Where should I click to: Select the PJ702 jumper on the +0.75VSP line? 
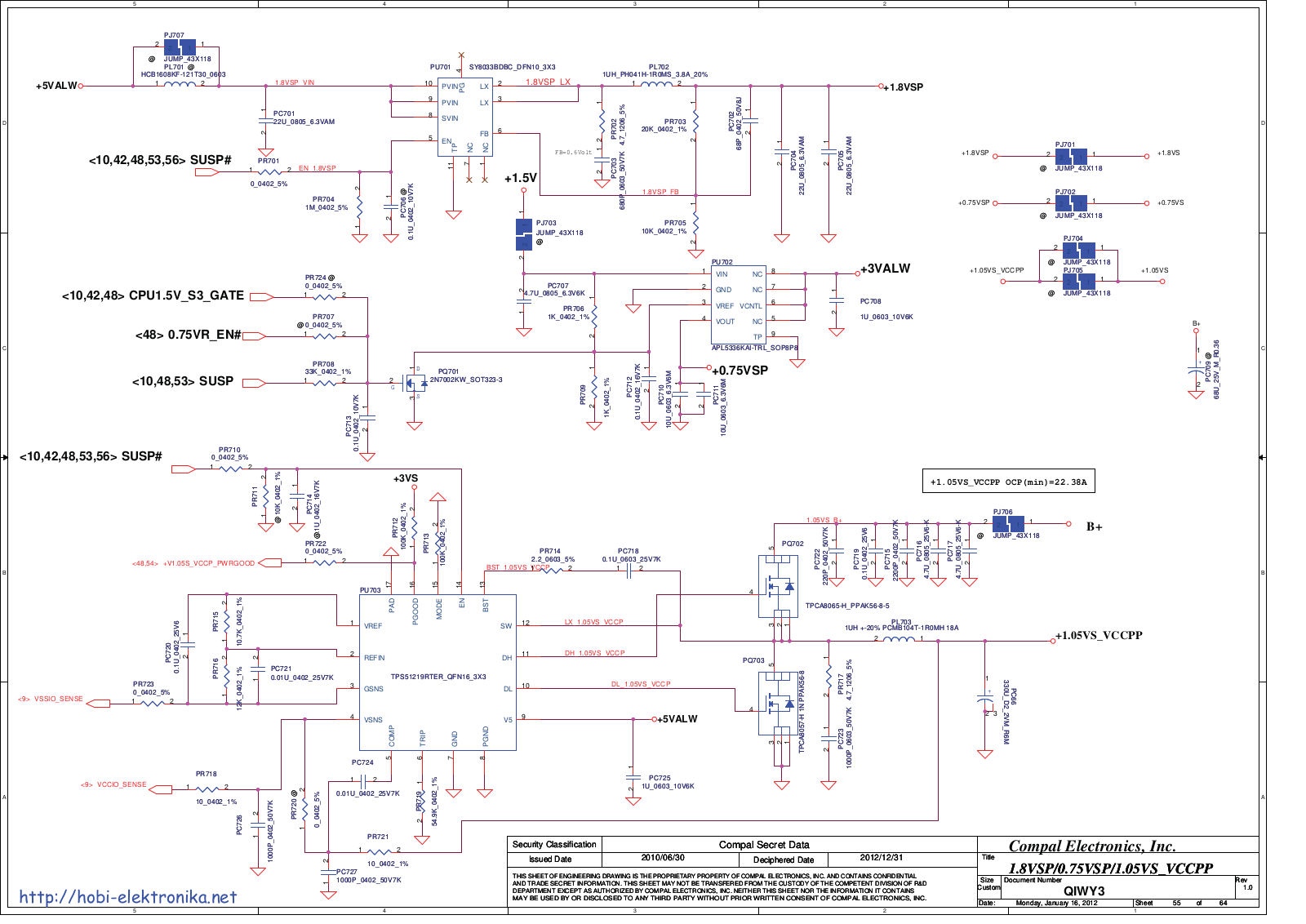coord(1071,203)
